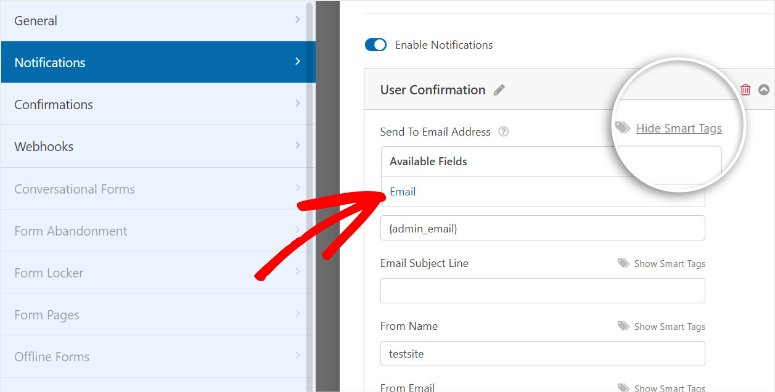Click the chevron beside Form Pages
Screen dimensions: 775x392
point(298,314)
